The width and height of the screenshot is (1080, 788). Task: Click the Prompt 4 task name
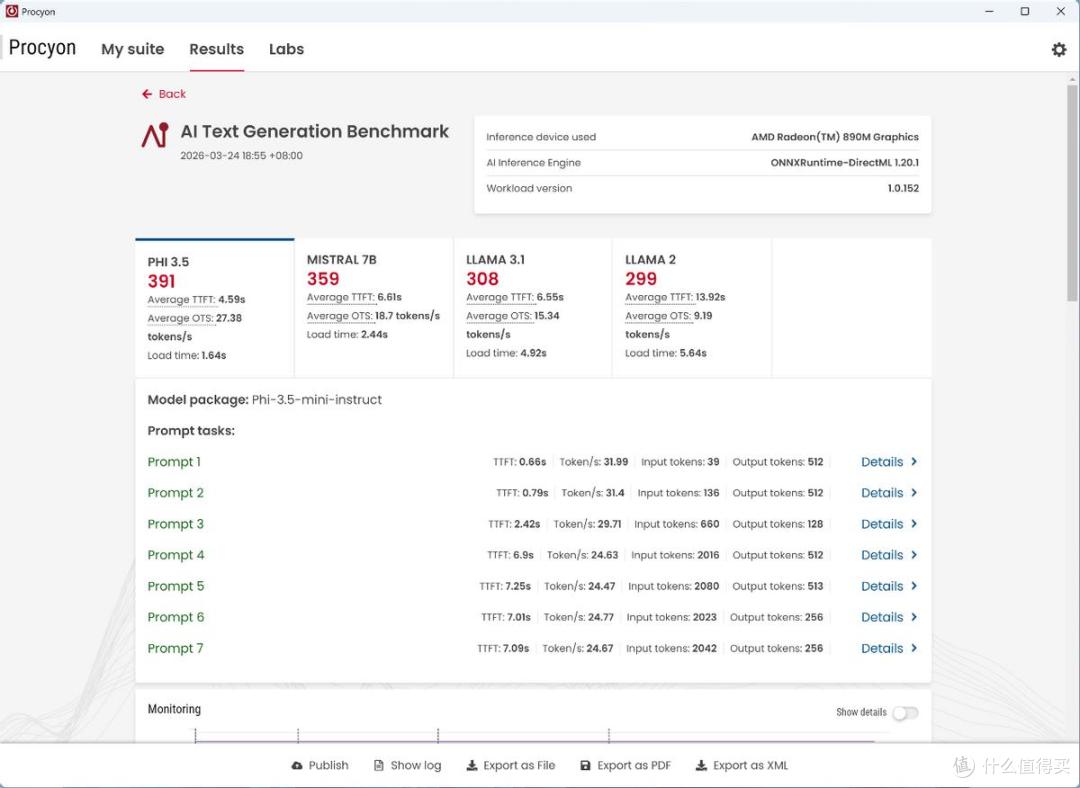(x=176, y=554)
